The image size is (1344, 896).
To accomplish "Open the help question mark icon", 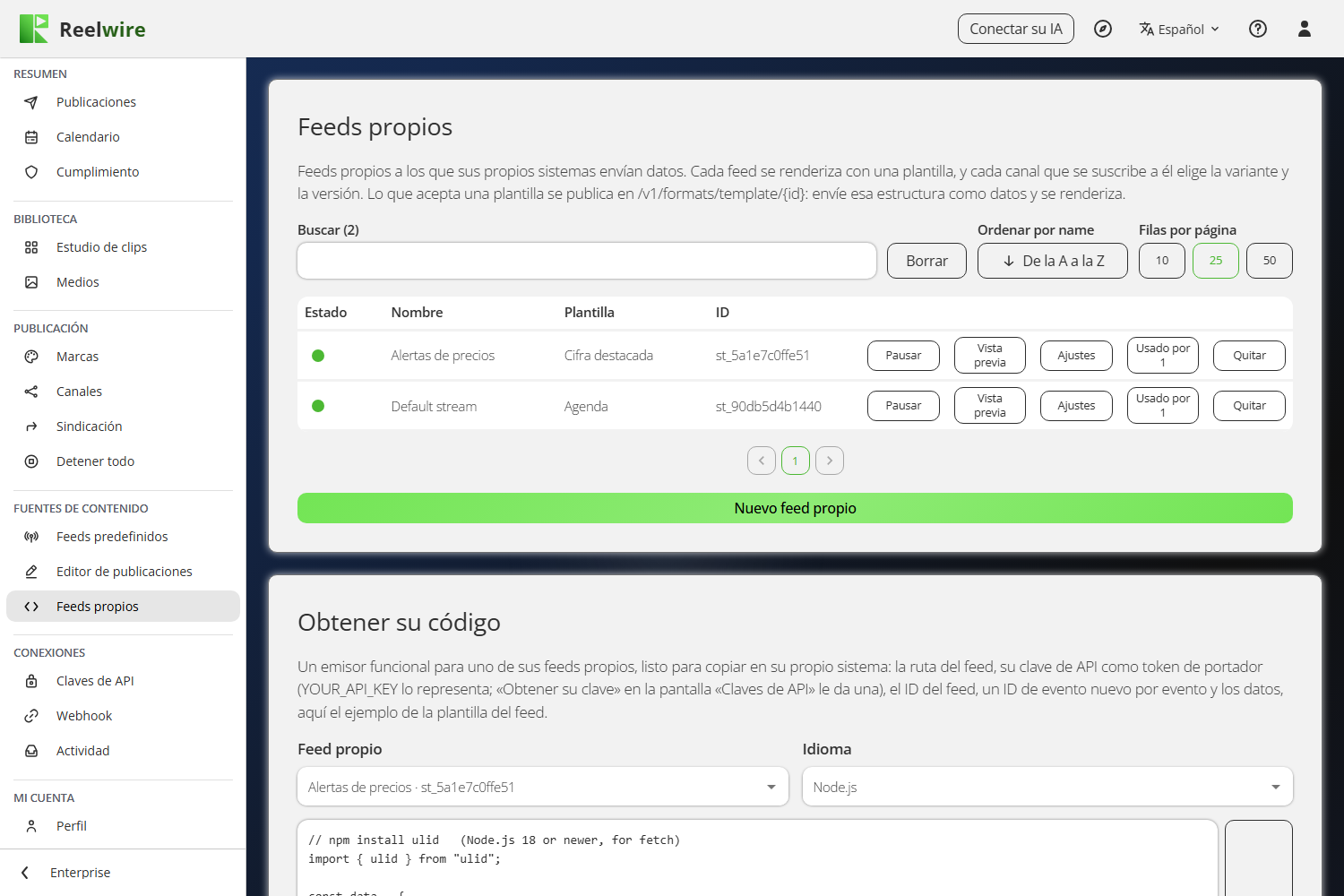I will click(x=1258, y=29).
